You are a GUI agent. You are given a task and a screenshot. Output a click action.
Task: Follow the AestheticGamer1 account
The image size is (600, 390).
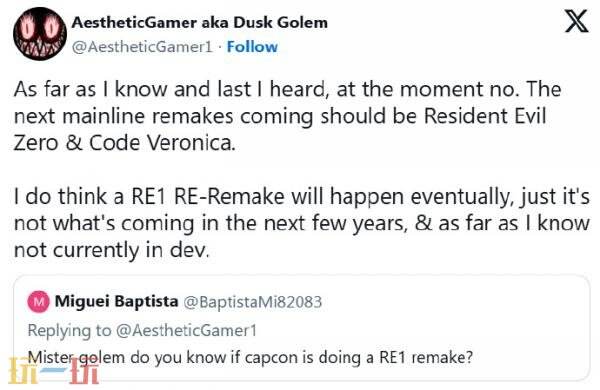(252, 47)
